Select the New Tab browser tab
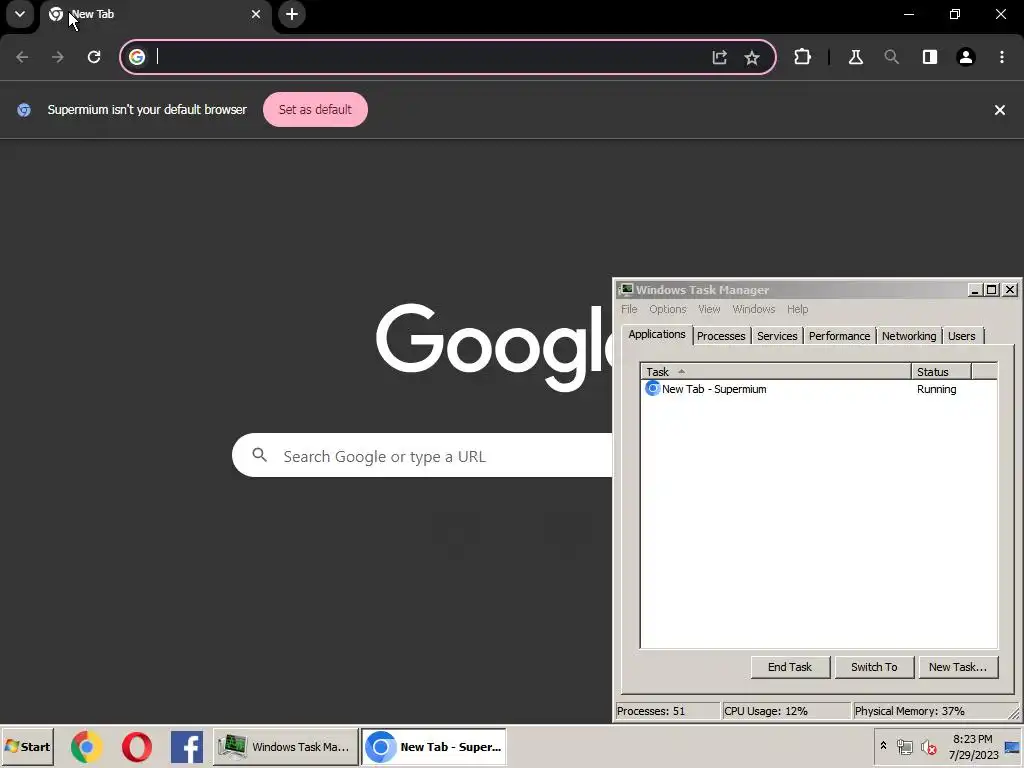 tap(154, 14)
